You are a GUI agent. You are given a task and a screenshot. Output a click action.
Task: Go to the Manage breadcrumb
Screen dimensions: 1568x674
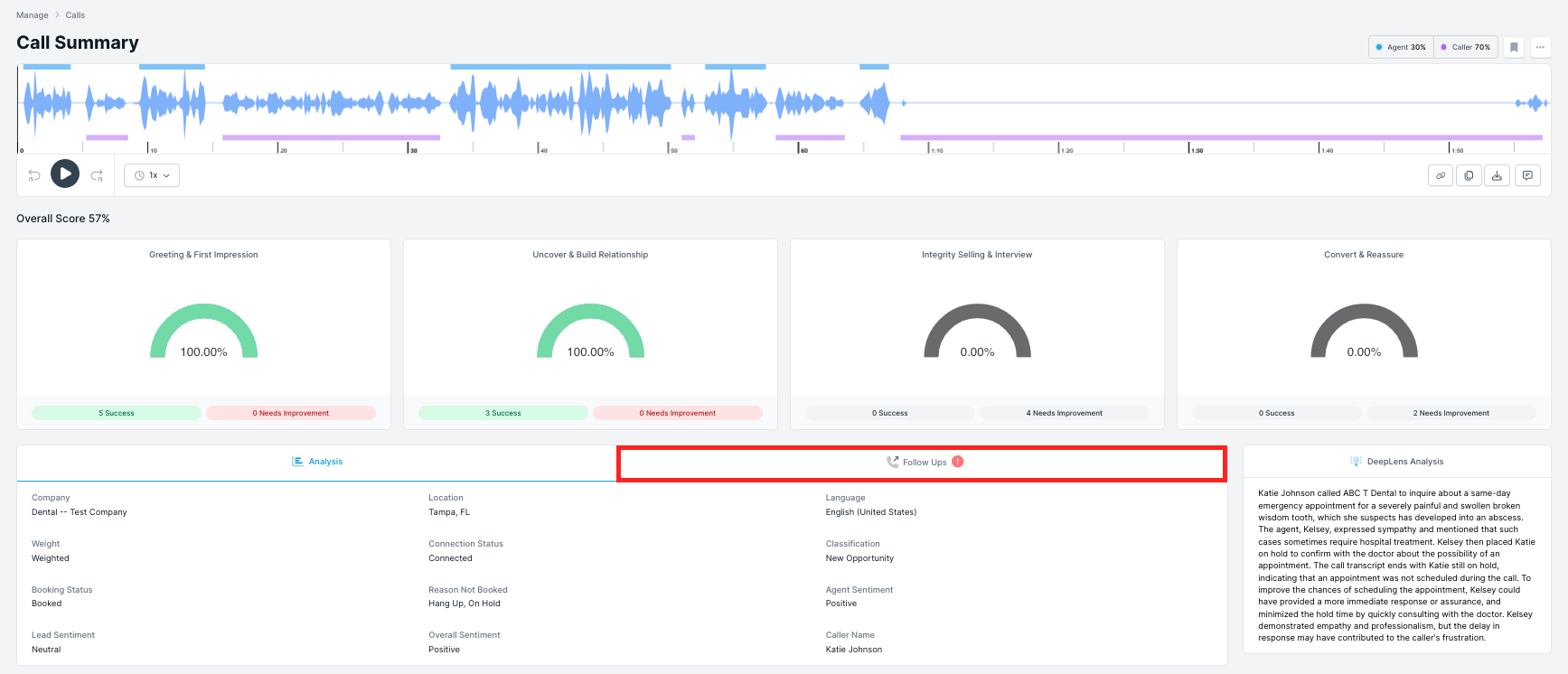click(x=33, y=15)
